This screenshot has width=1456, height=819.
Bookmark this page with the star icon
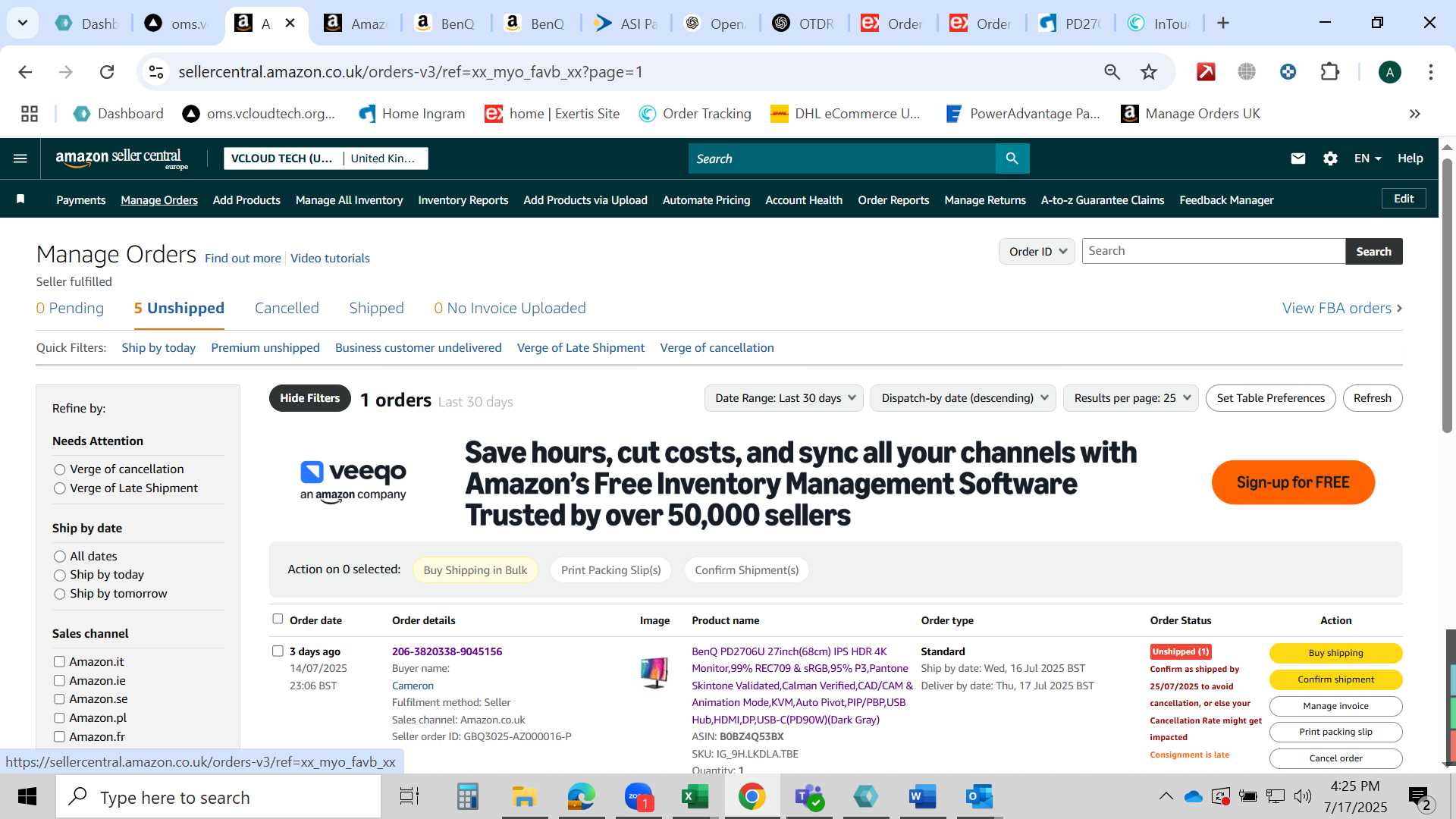point(1149,72)
